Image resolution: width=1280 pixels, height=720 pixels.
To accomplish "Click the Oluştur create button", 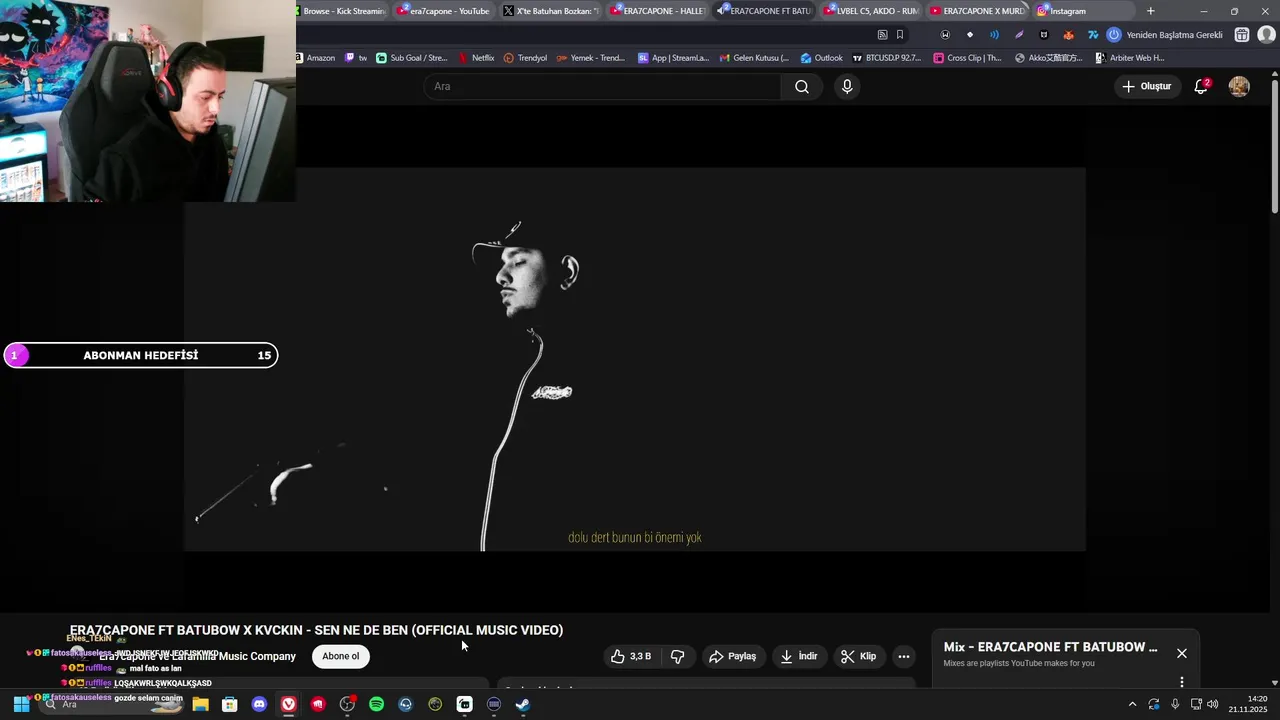I will (1146, 87).
